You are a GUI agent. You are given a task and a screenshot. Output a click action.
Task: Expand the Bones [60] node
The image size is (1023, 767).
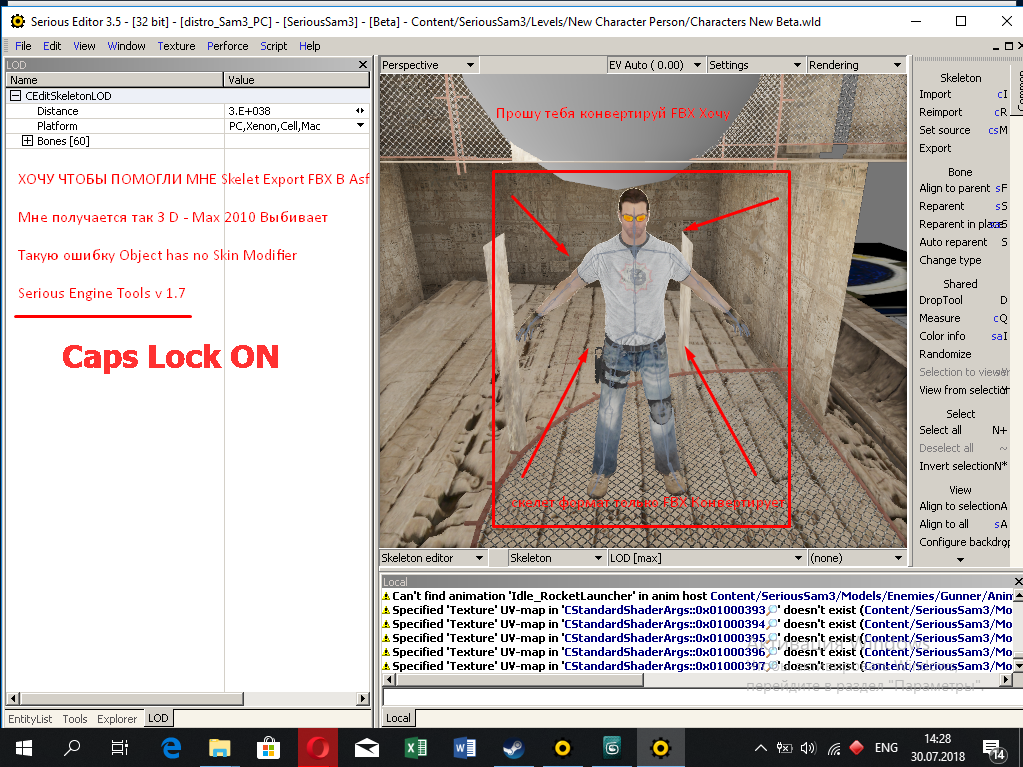[27, 141]
